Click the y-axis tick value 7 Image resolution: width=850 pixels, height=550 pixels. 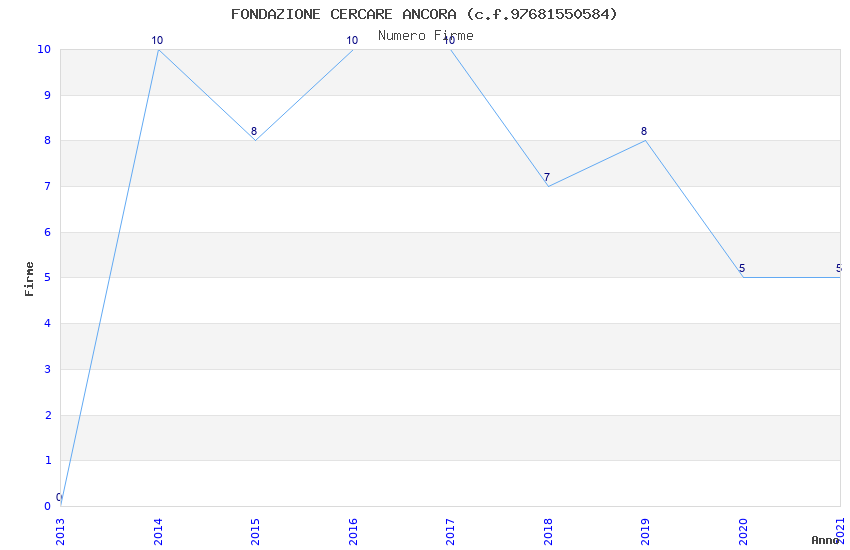(48, 186)
